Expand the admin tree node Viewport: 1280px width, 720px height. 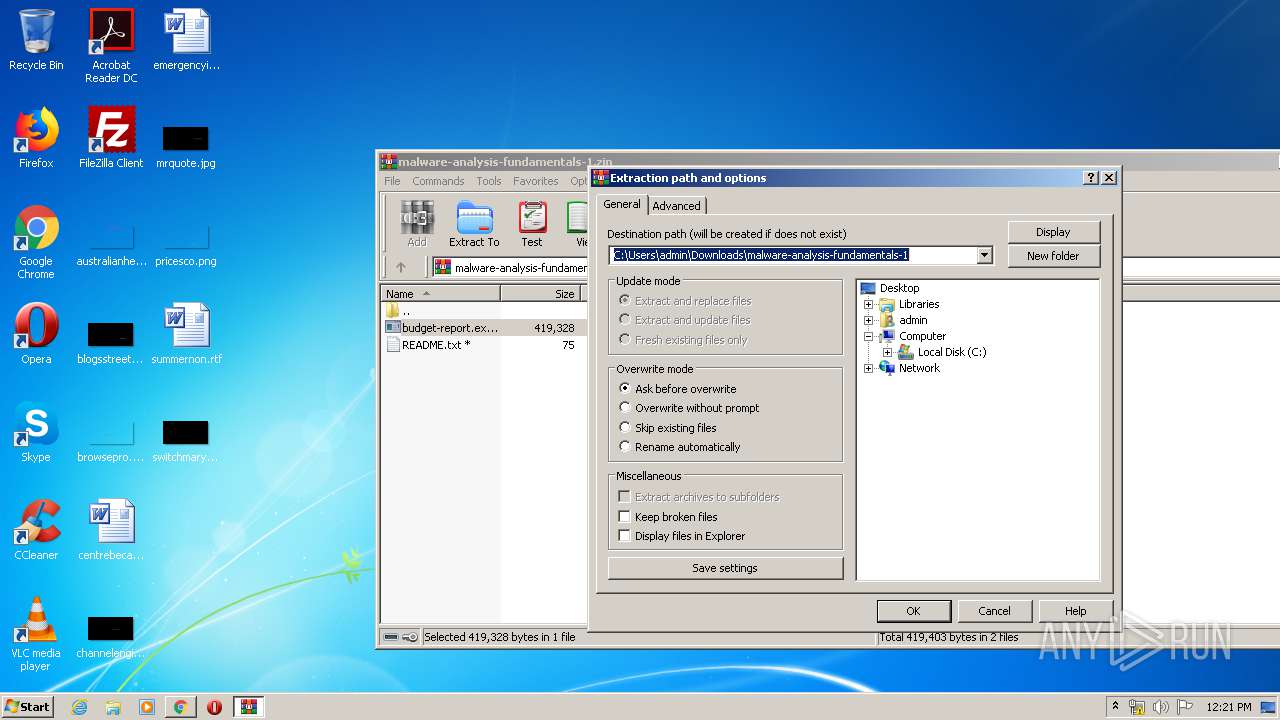[x=868, y=320]
